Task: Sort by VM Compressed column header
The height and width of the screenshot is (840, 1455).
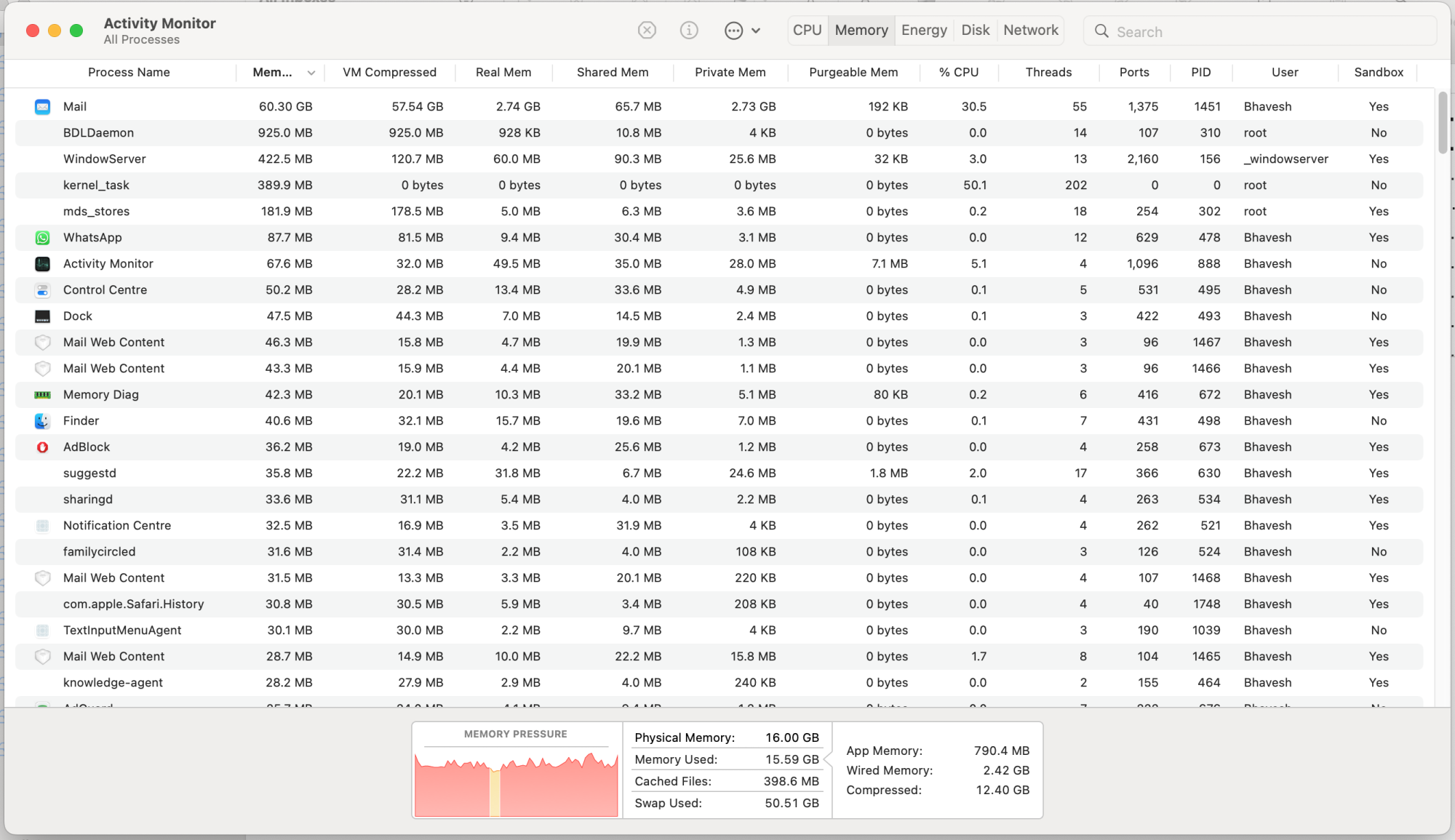Action: [x=389, y=73]
